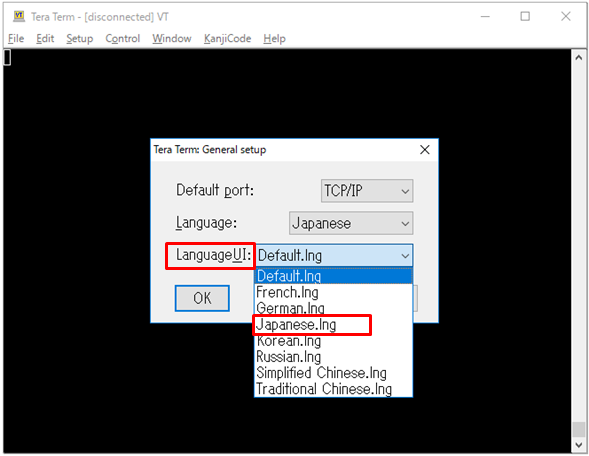The image size is (589, 456).
Task: Maximize the Tera Term window
Action: (525, 17)
